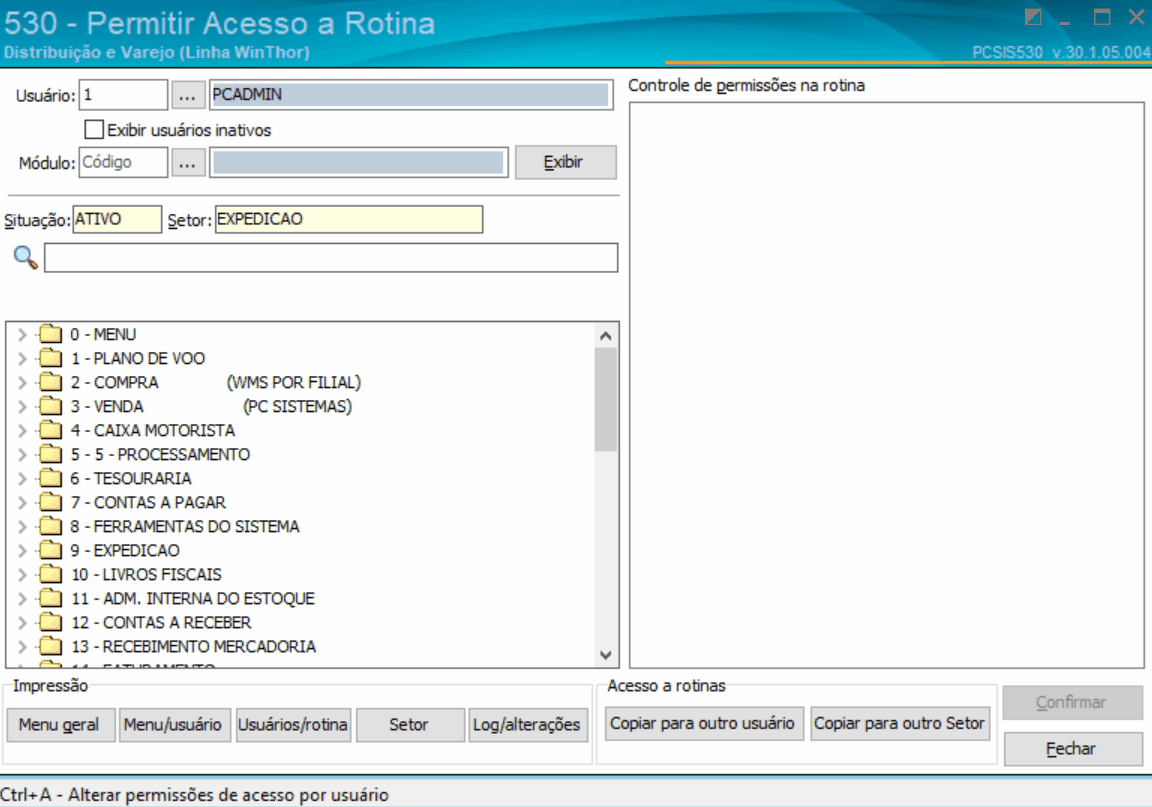This screenshot has height=807, width=1152.
Task: Expand the 3 - VENDA node
Action: [x=22, y=406]
